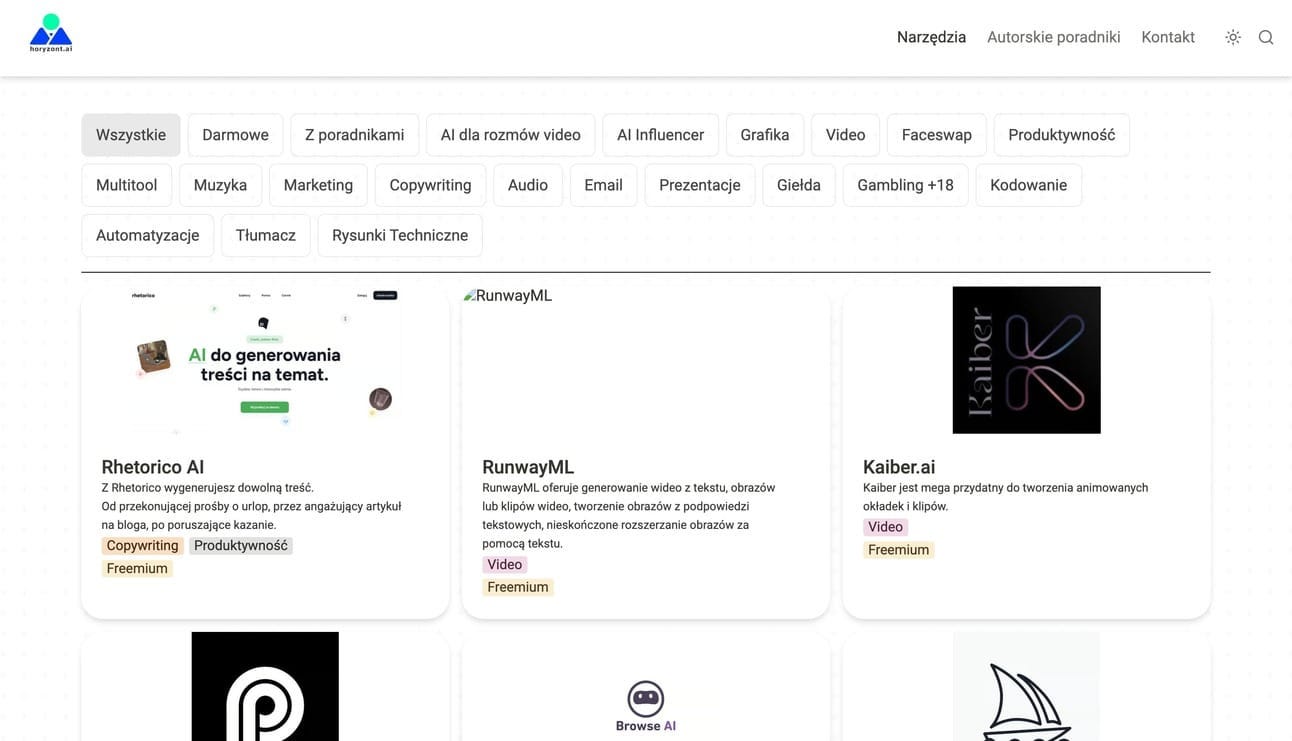Click the RunwayML description paragraph
The image size is (1292, 741).
[x=629, y=516]
